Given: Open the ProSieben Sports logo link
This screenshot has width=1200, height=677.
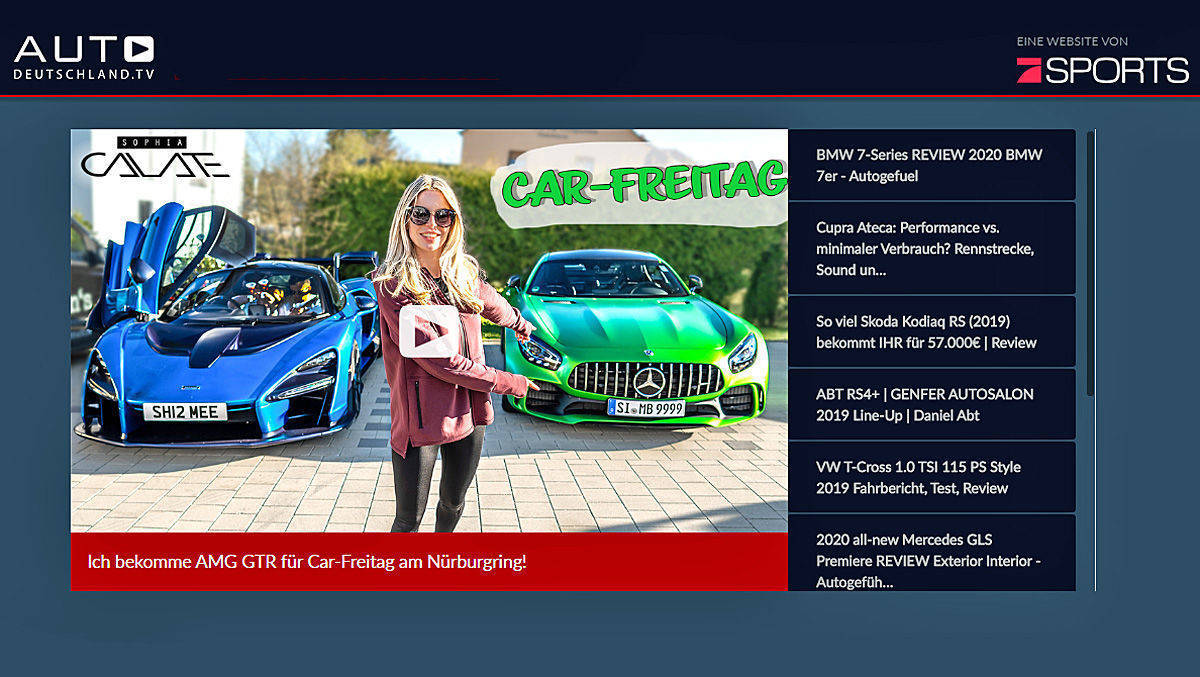Looking at the screenshot, I should (1102, 70).
